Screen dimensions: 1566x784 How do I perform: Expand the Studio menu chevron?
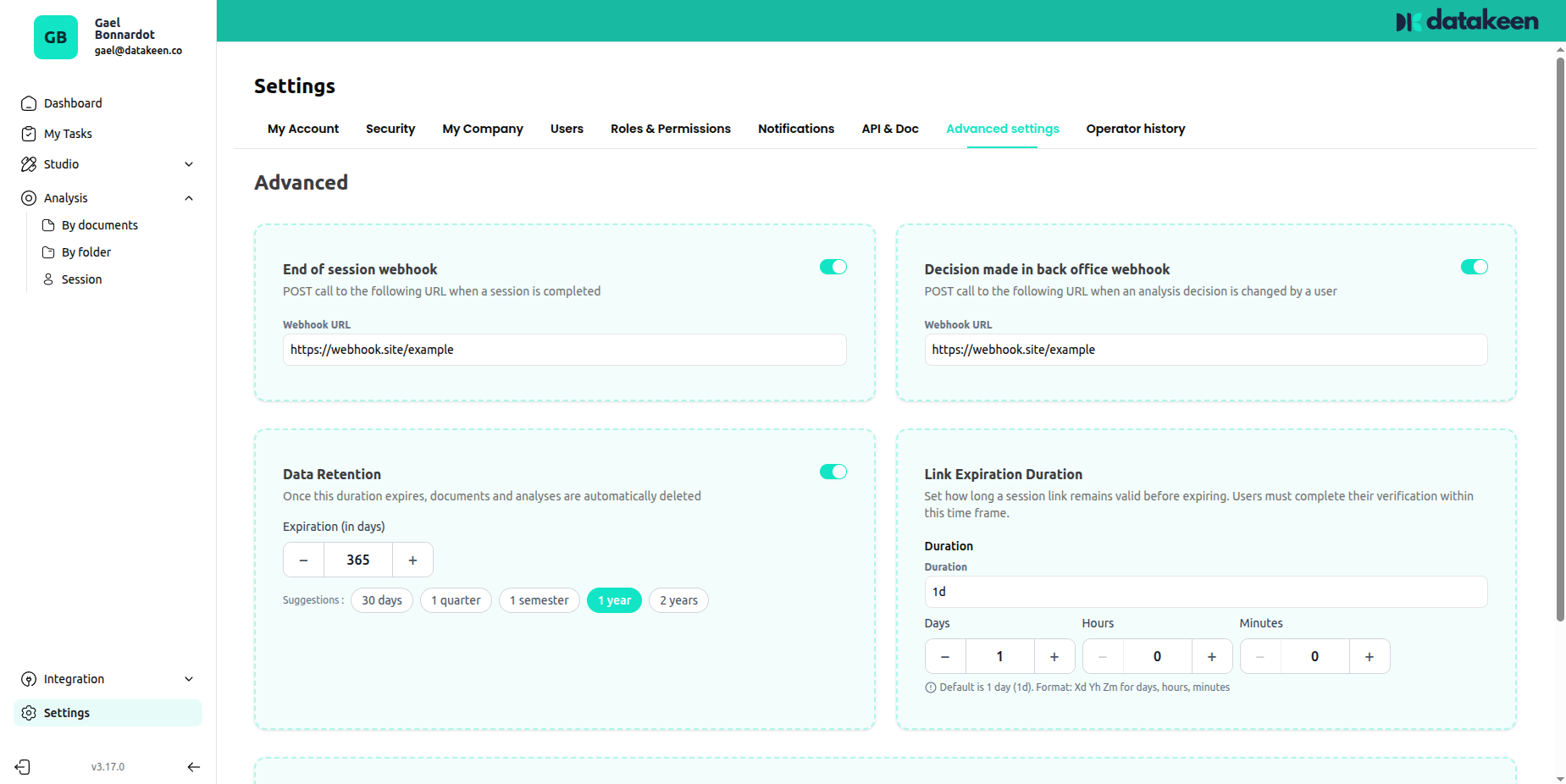click(x=189, y=164)
